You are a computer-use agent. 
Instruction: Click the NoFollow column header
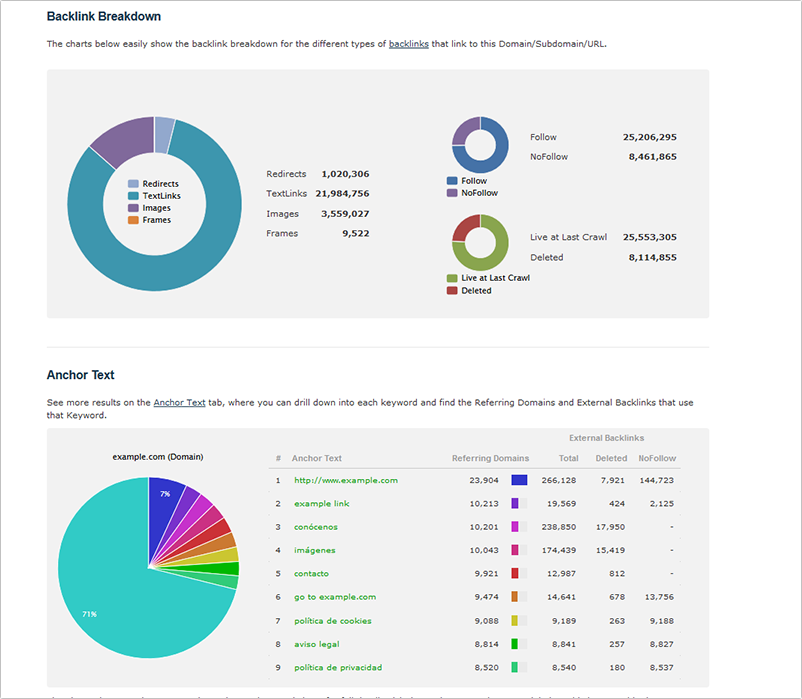(x=657, y=458)
